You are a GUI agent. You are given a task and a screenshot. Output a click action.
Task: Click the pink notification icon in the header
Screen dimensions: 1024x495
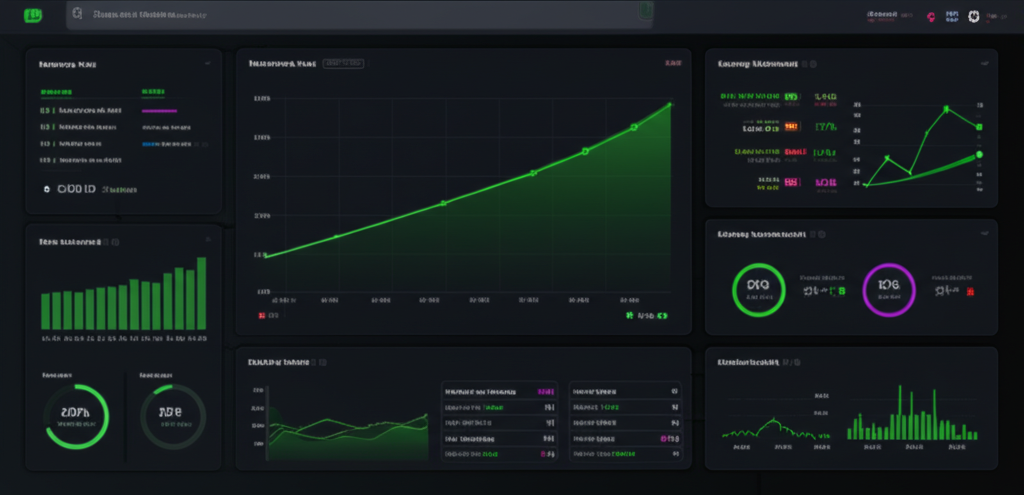click(931, 17)
